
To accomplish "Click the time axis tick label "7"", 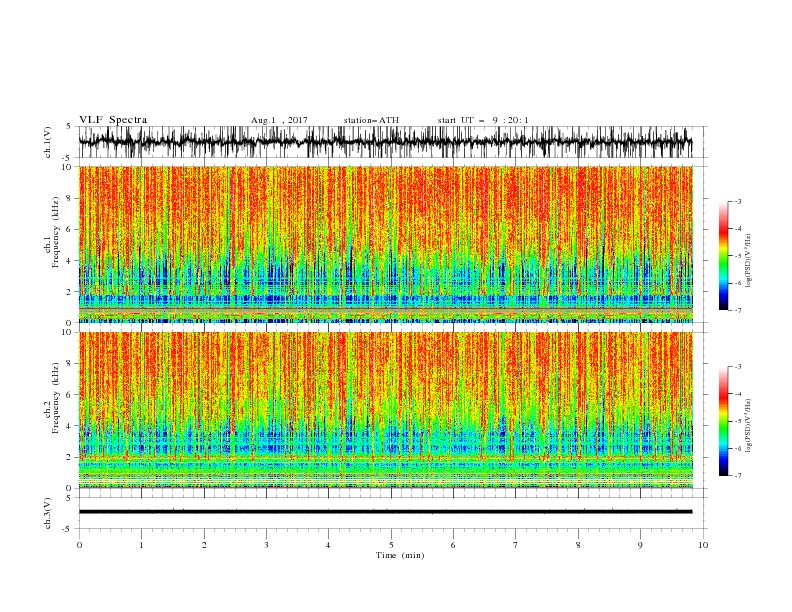I will pyautogui.click(x=515, y=545).
